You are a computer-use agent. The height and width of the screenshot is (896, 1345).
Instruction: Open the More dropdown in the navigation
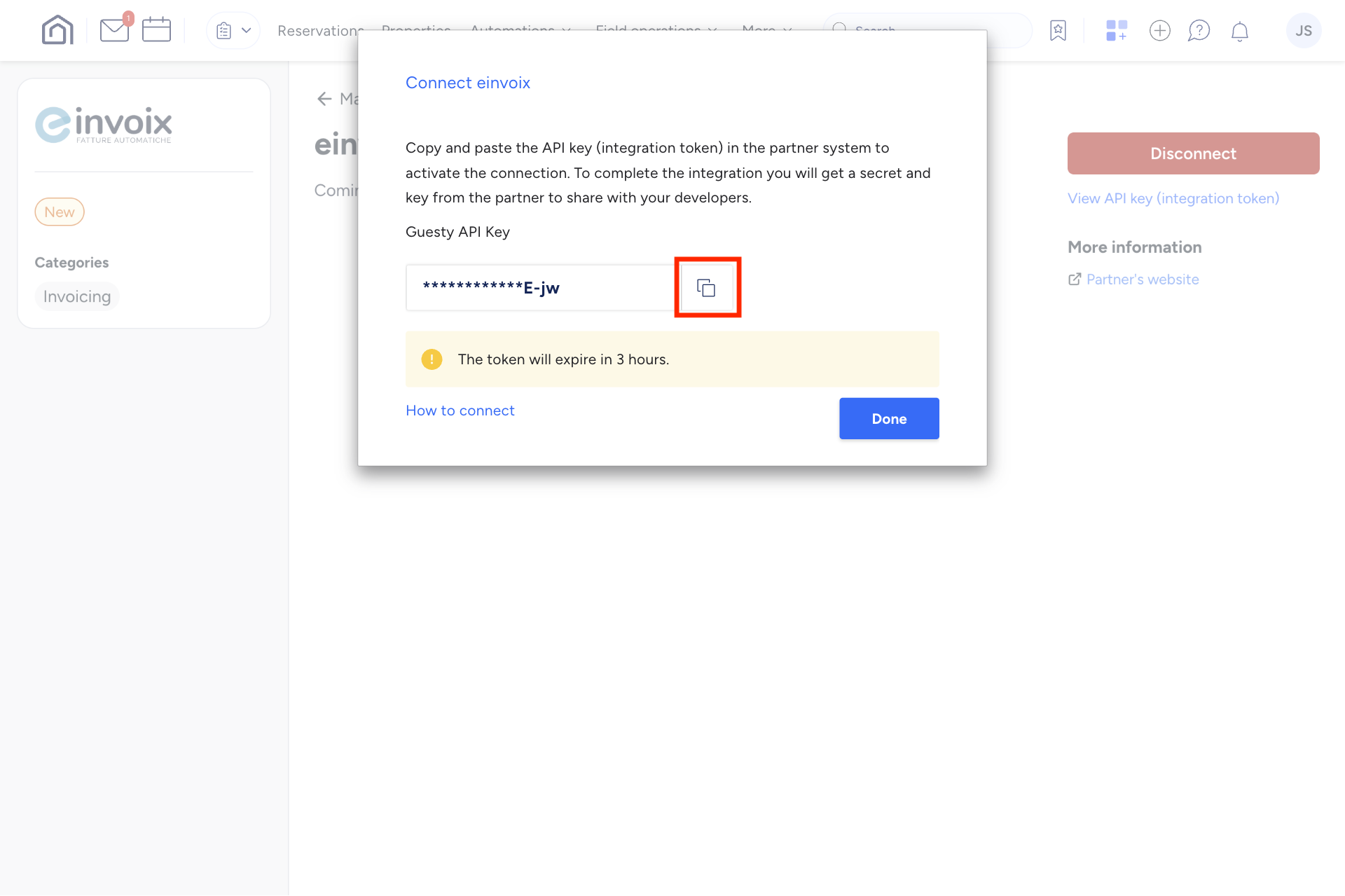pyautogui.click(x=765, y=30)
